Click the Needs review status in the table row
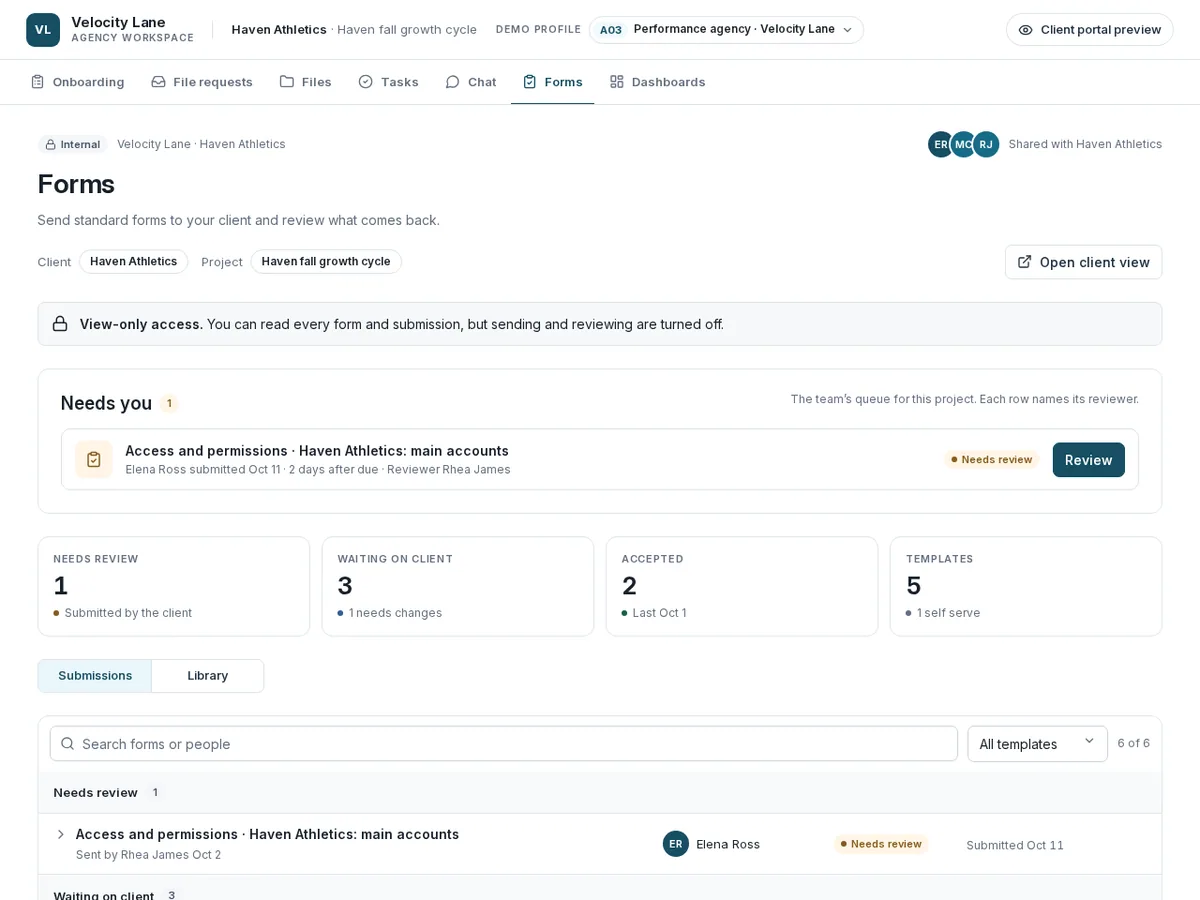Viewport: 1200px width, 900px height. [x=881, y=844]
